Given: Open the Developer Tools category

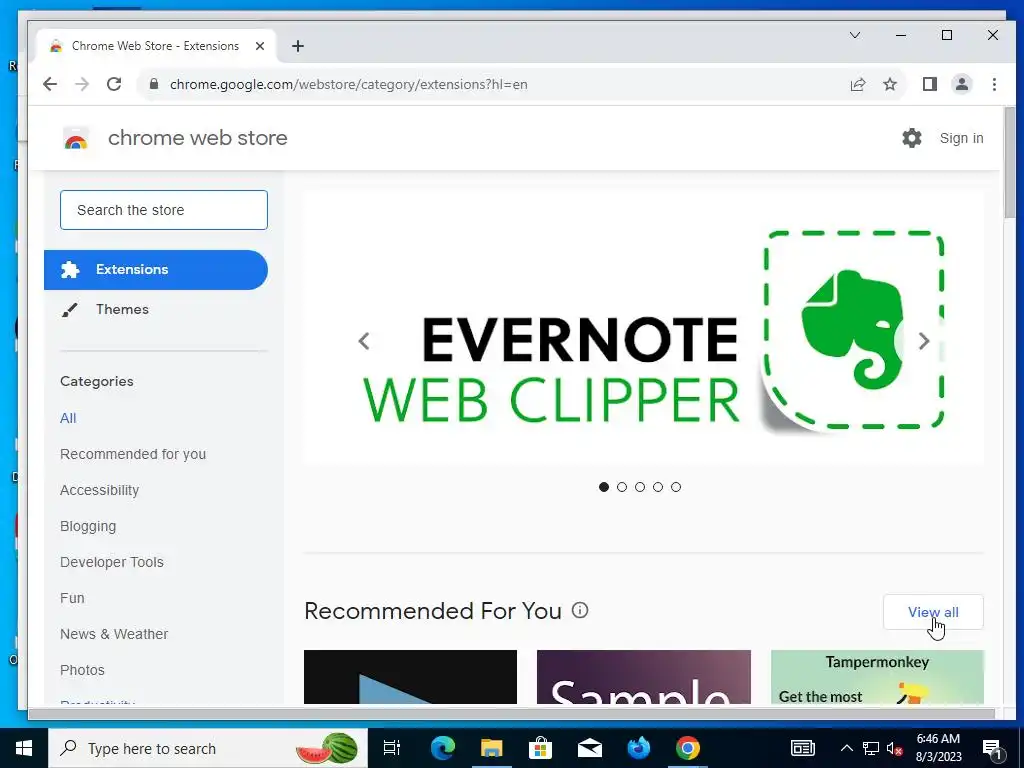Looking at the screenshot, I should pyautogui.click(x=112, y=562).
